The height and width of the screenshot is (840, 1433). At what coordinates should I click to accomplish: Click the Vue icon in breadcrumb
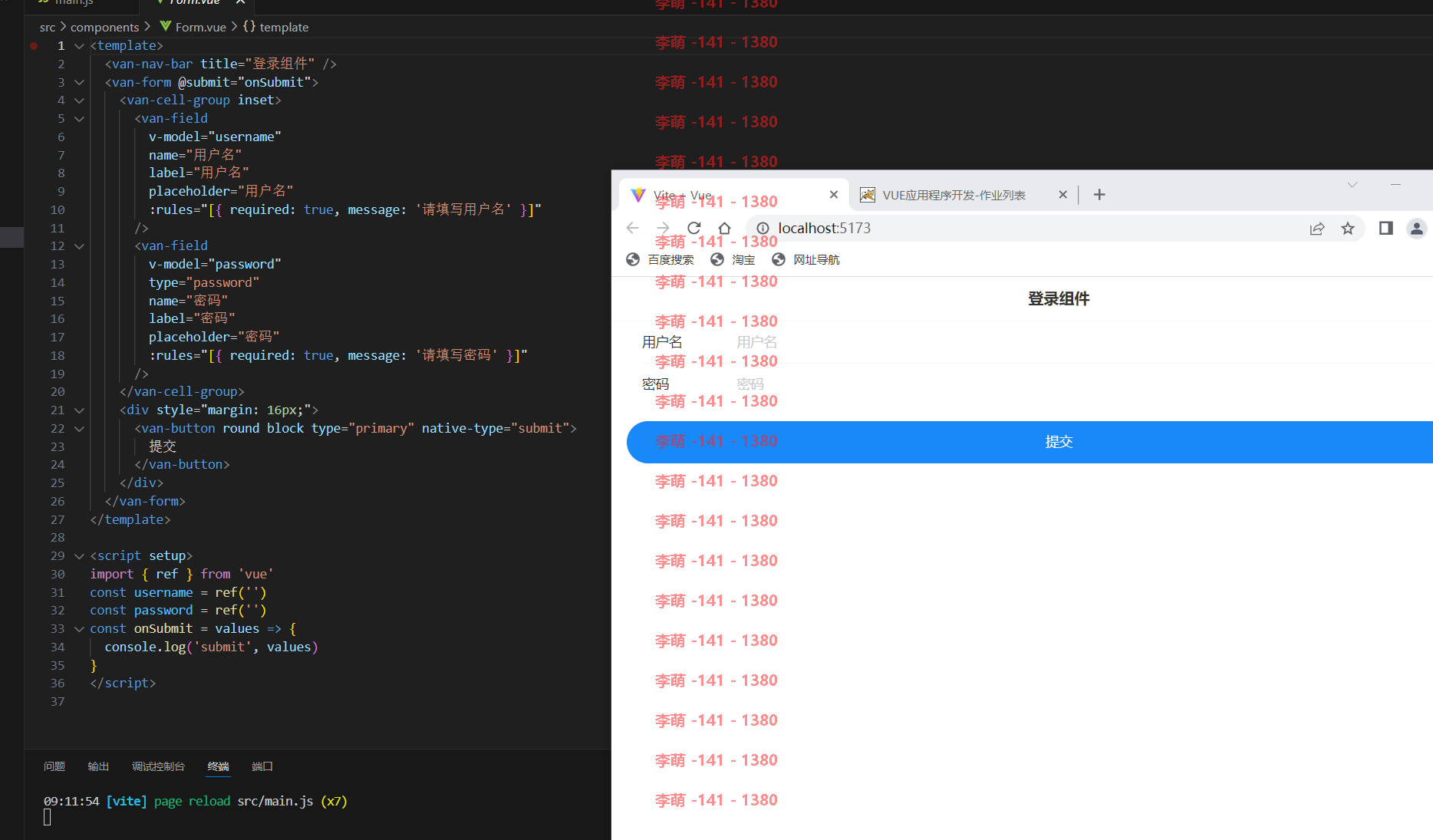point(166,26)
